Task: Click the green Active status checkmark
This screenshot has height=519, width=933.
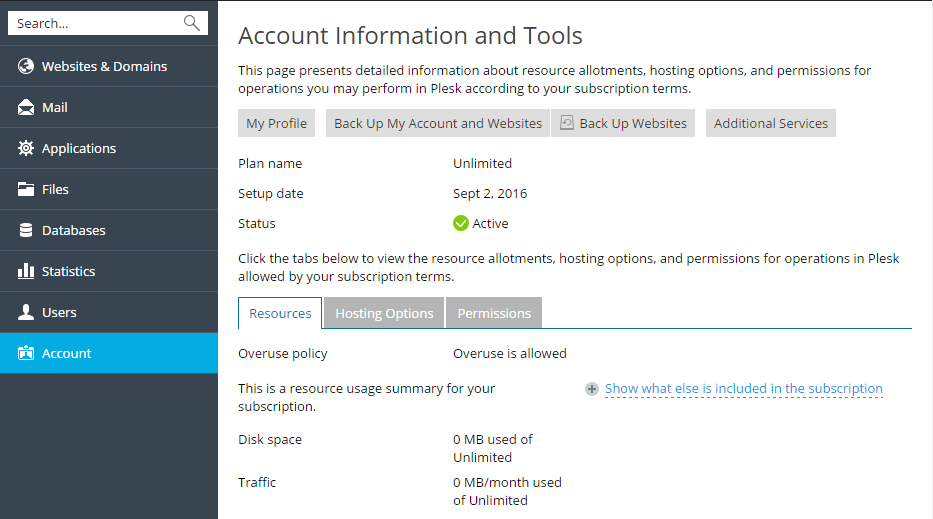Action: point(461,224)
